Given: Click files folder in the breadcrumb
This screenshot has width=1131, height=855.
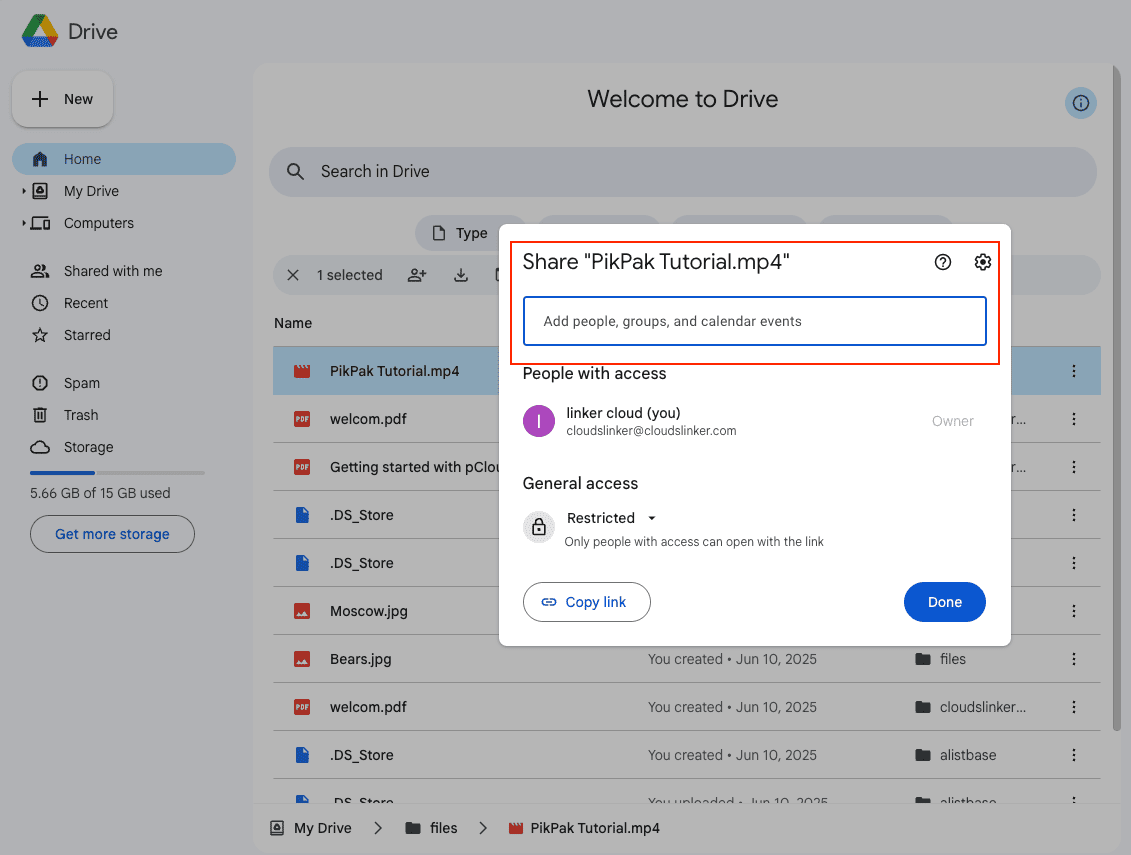Looking at the screenshot, I should [x=431, y=828].
